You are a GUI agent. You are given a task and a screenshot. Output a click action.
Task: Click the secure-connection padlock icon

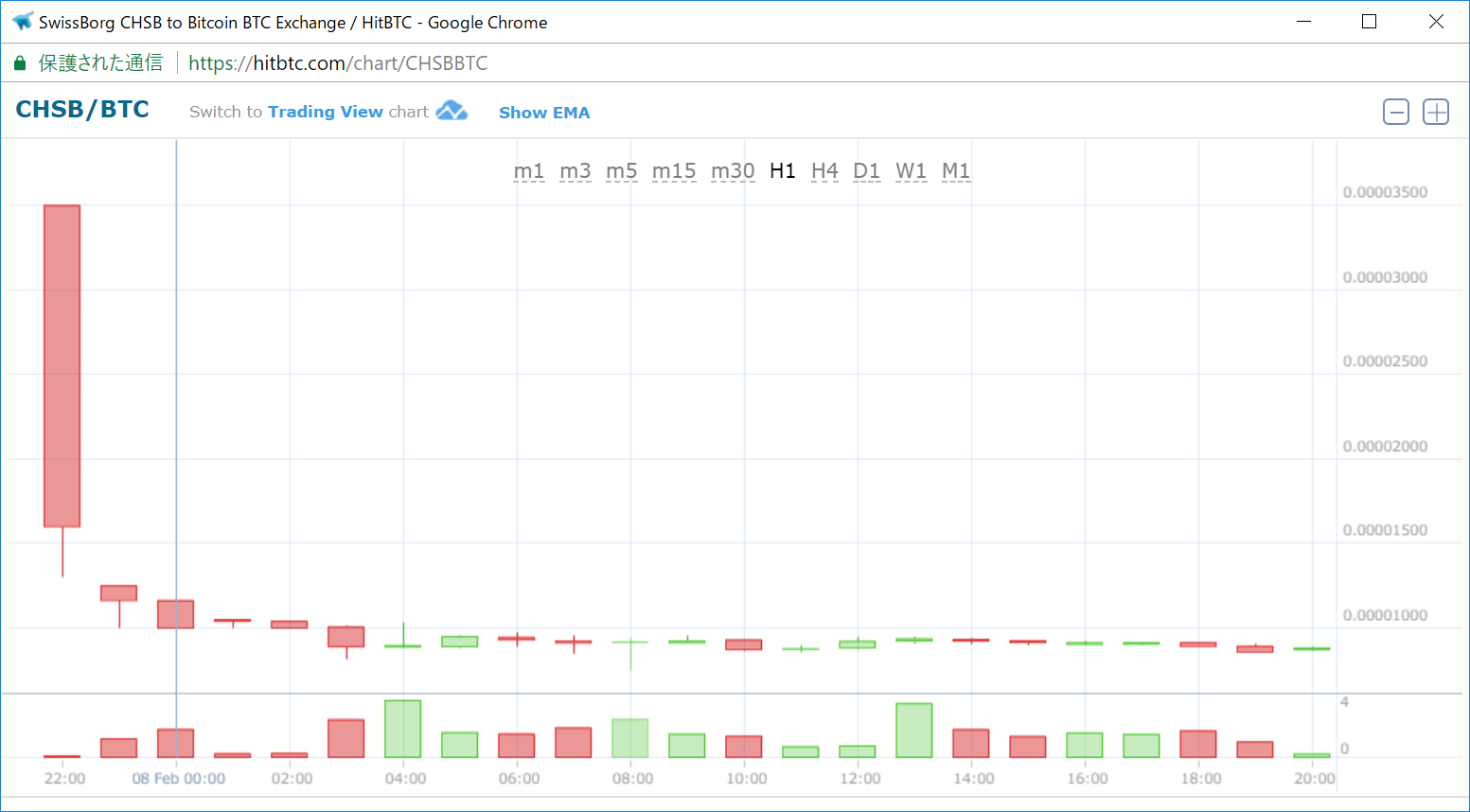[x=19, y=62]
